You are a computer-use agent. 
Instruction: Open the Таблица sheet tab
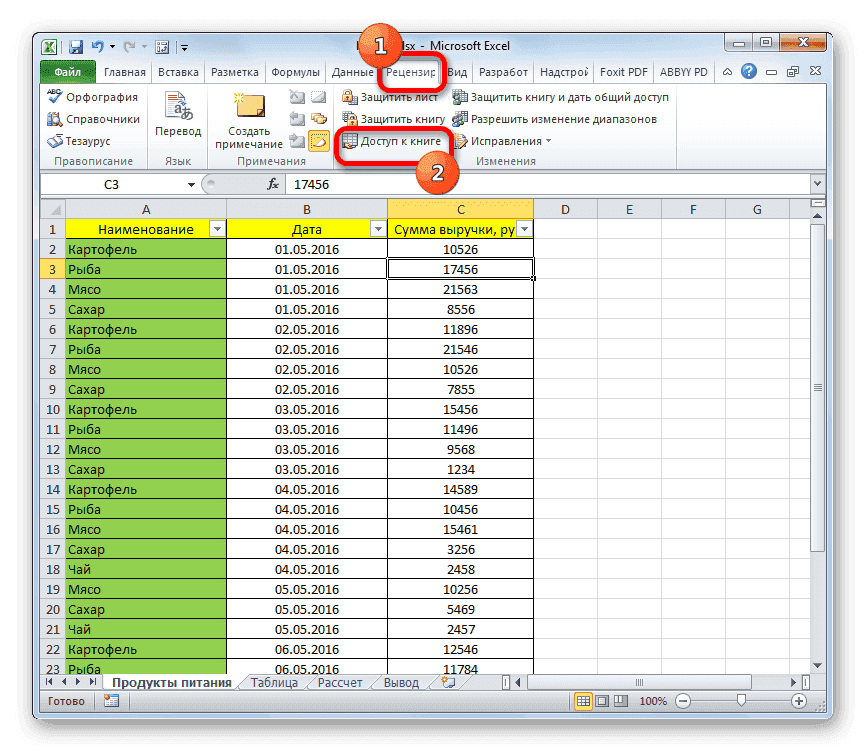[x=270, y=683]
